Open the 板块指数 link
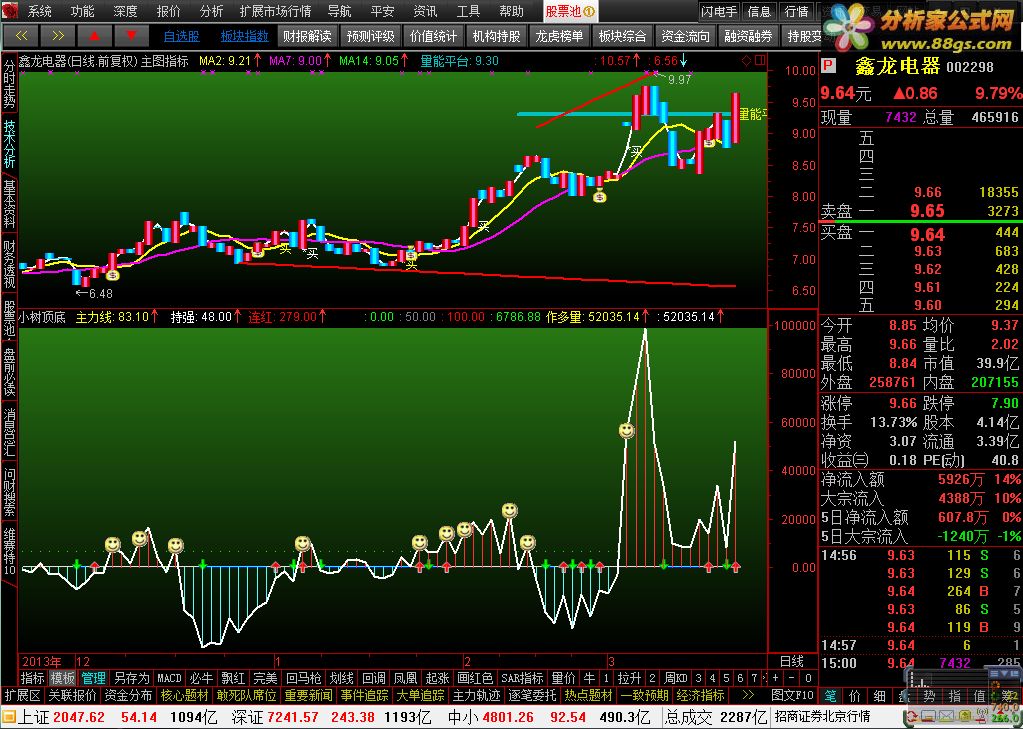The height and width of the screenshot is (729, 1023). 245,37
